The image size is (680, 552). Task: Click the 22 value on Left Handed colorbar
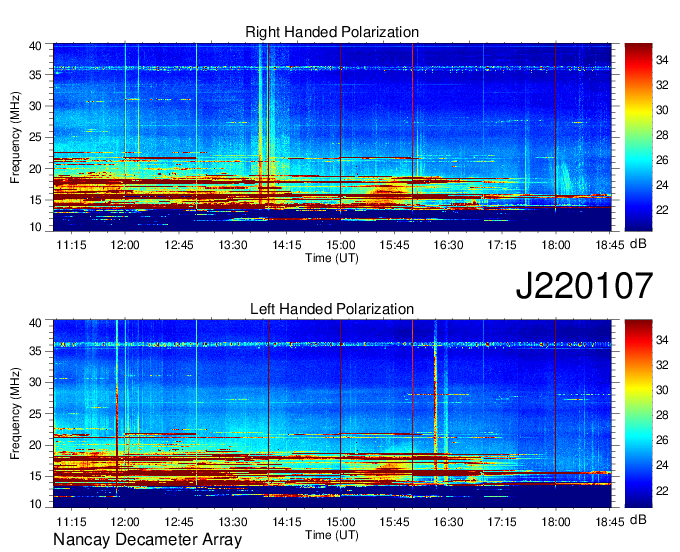[662, 490]
